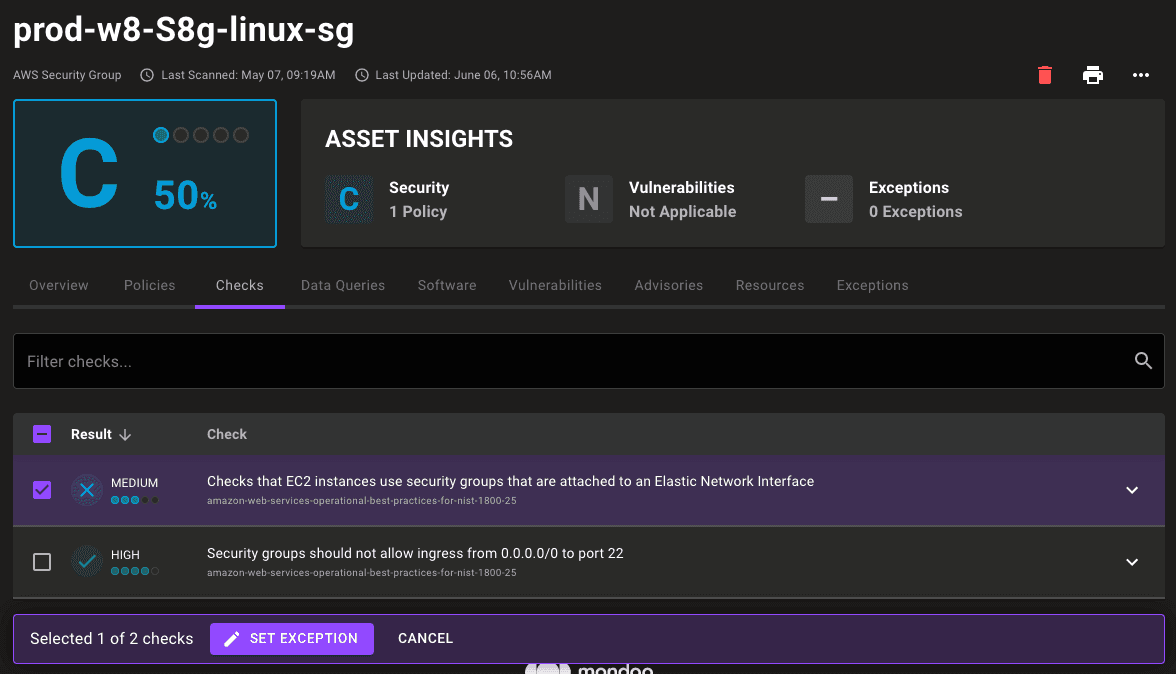Switch to the Policies tab

point(149,285)
